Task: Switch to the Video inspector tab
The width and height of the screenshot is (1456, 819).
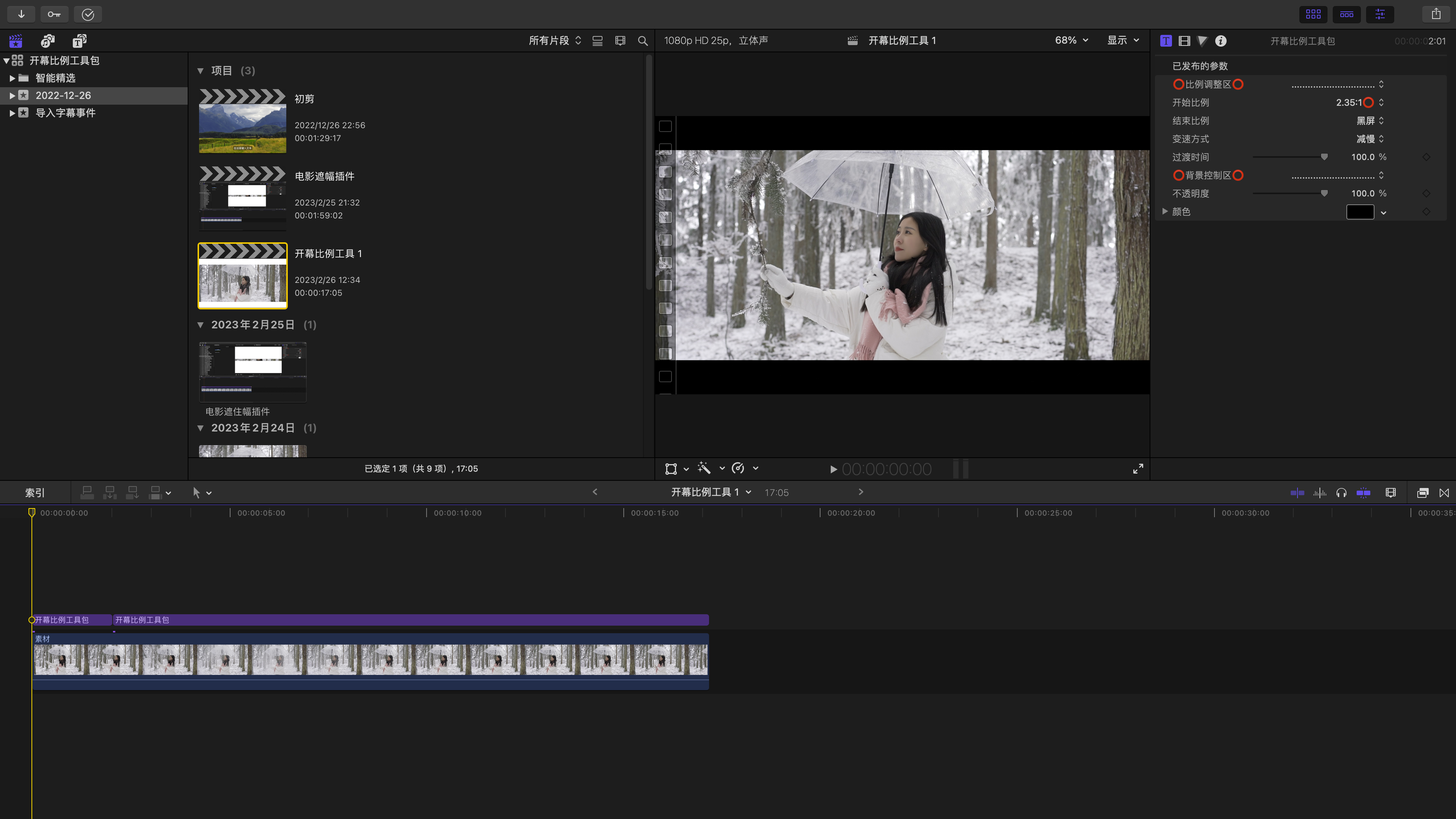Action: (x=1184, y=41)
